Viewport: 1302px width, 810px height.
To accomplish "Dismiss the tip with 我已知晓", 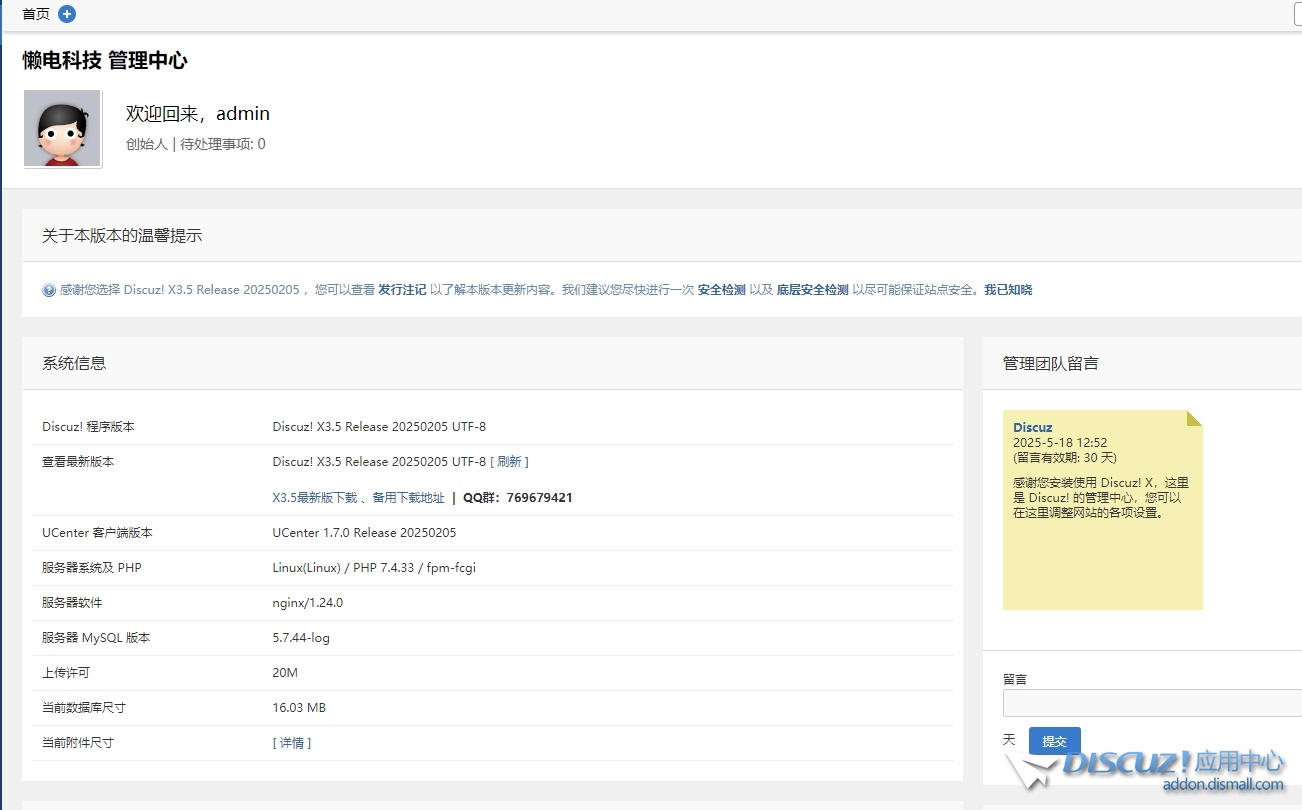I will tap(1008, 290).
